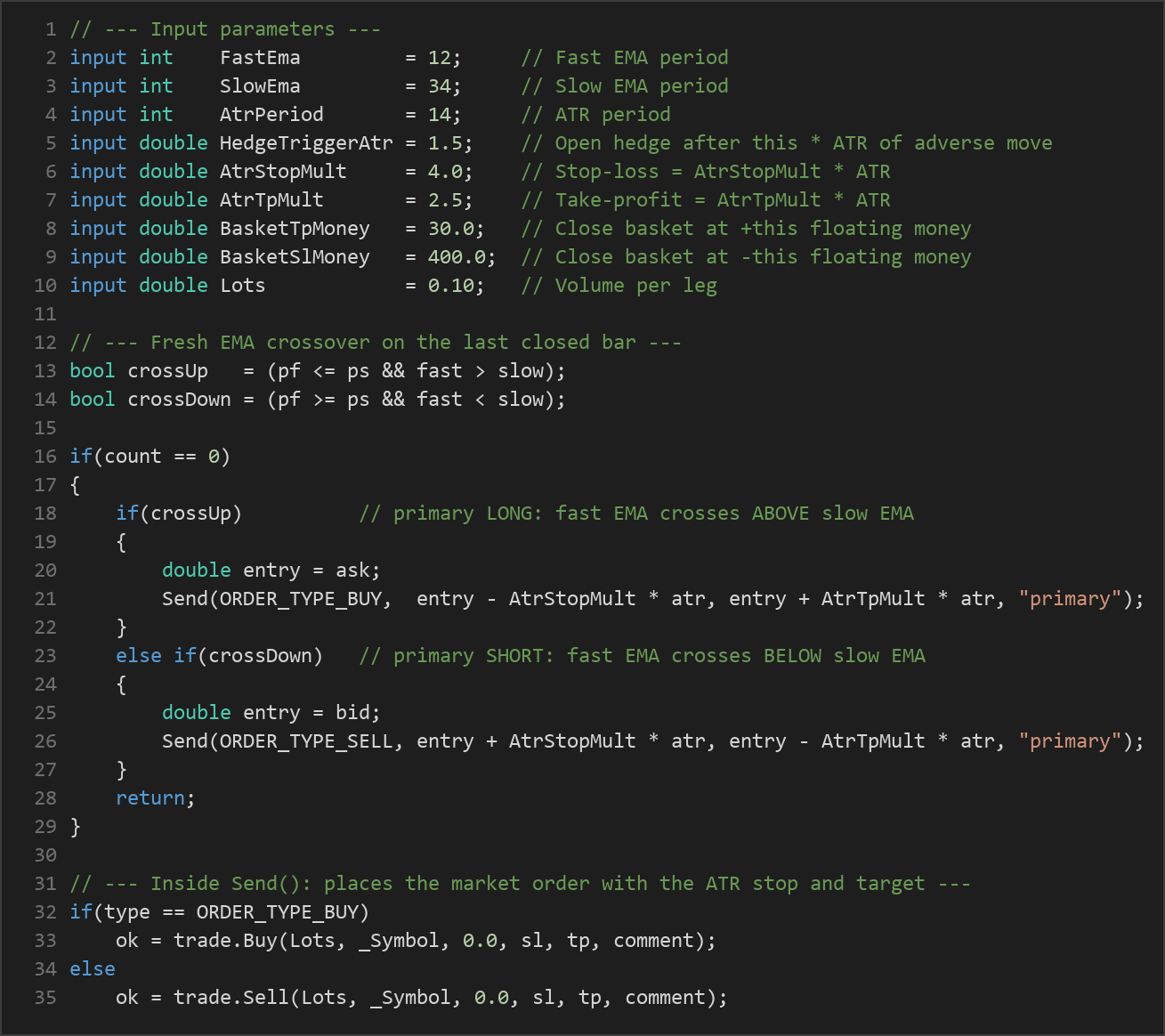Click the 'if(count == 0)' statement

coord(150,457)
